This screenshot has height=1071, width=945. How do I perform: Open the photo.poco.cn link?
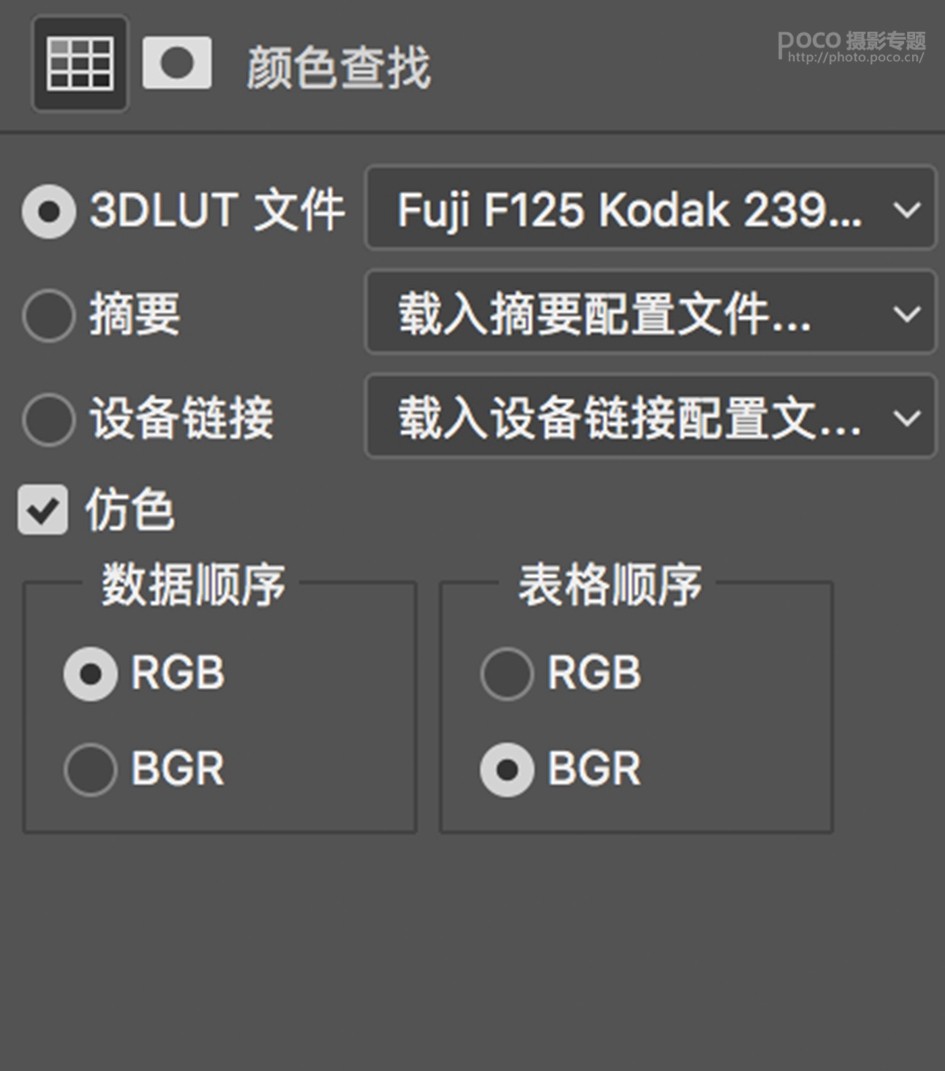tap(856, 57)
